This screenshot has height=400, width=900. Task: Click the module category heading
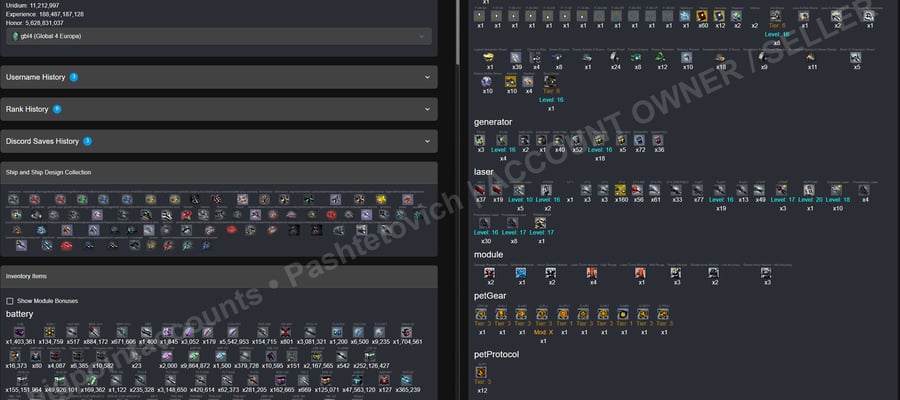tap(488, 254)
